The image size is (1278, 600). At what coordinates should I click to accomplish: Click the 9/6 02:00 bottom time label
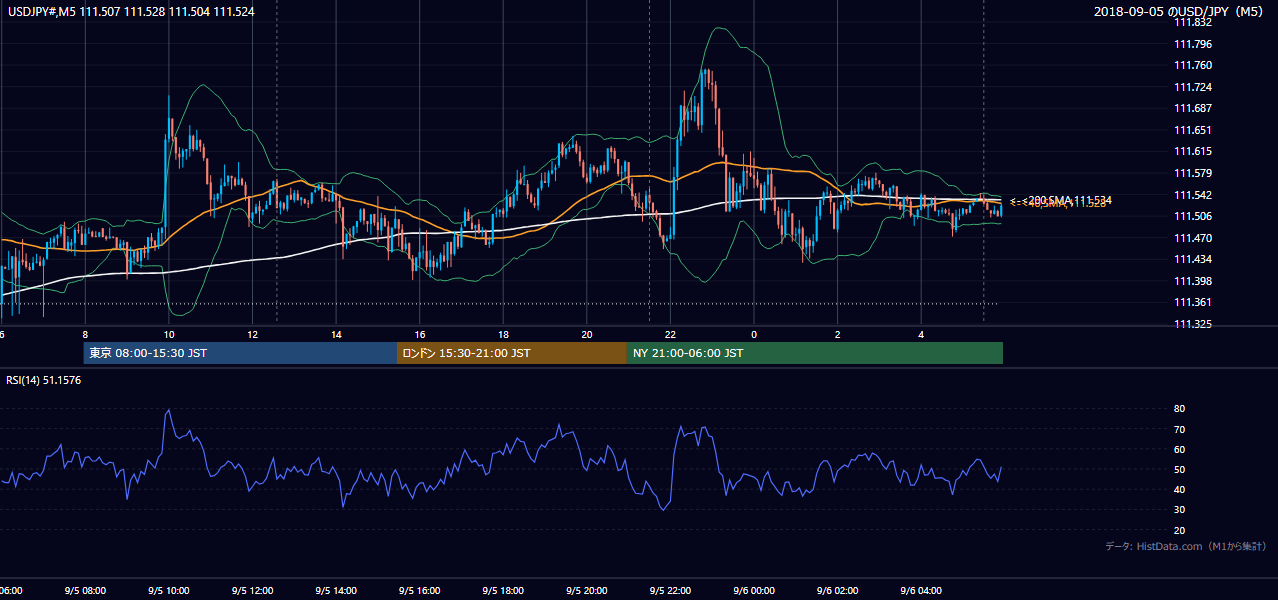836,591
